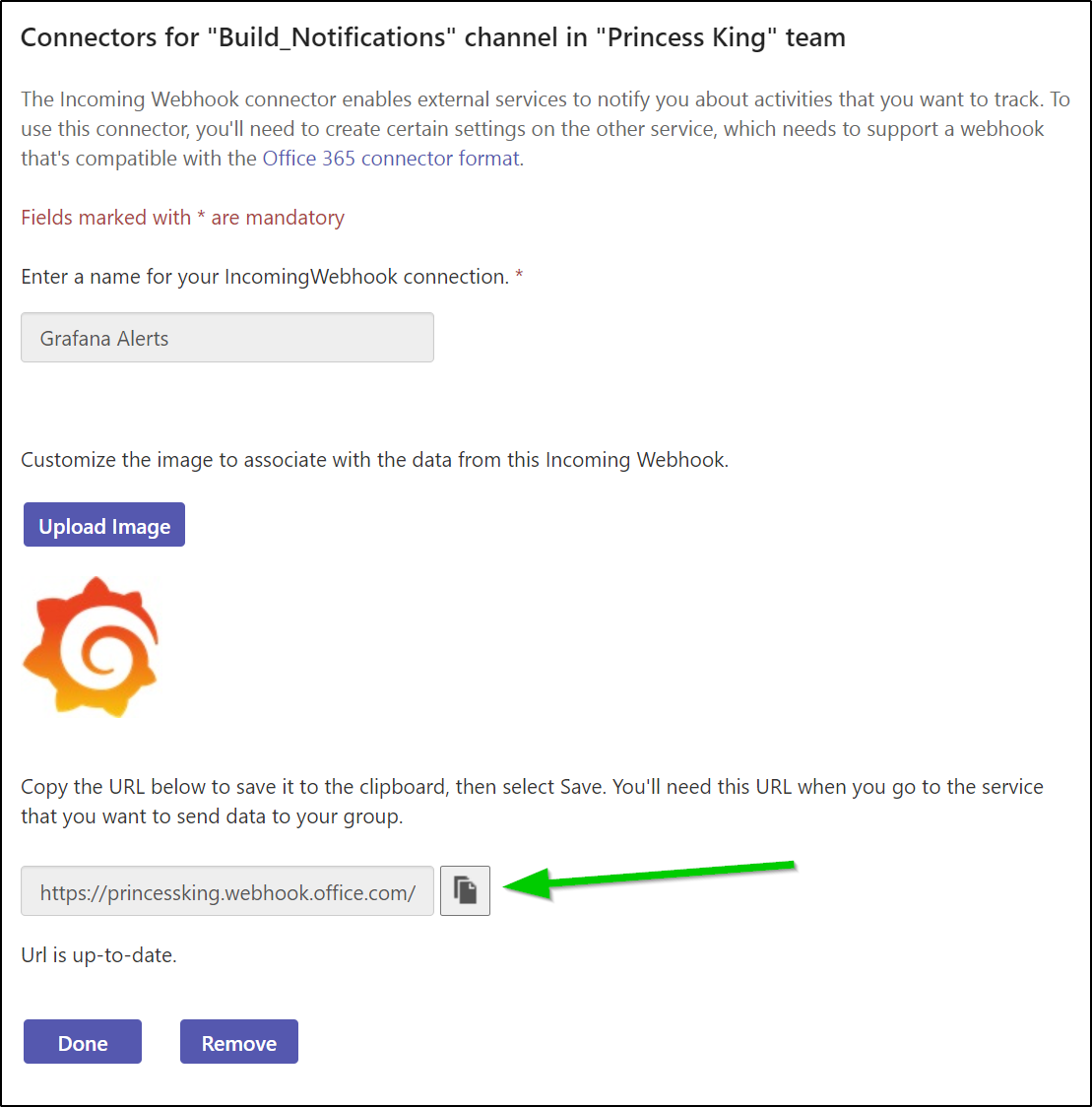Screen dimensions: 1092x1107
Task: Focus the princessking webhook URL field
Action: (x=227, y=891)
